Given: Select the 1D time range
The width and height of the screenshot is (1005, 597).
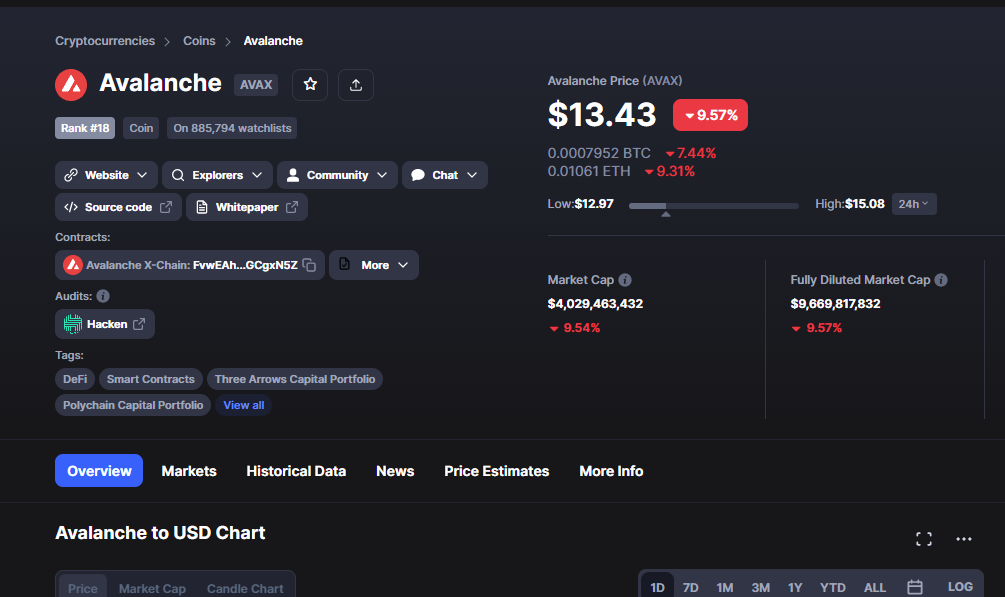Looking at the screenshot, I should point(658,587).
